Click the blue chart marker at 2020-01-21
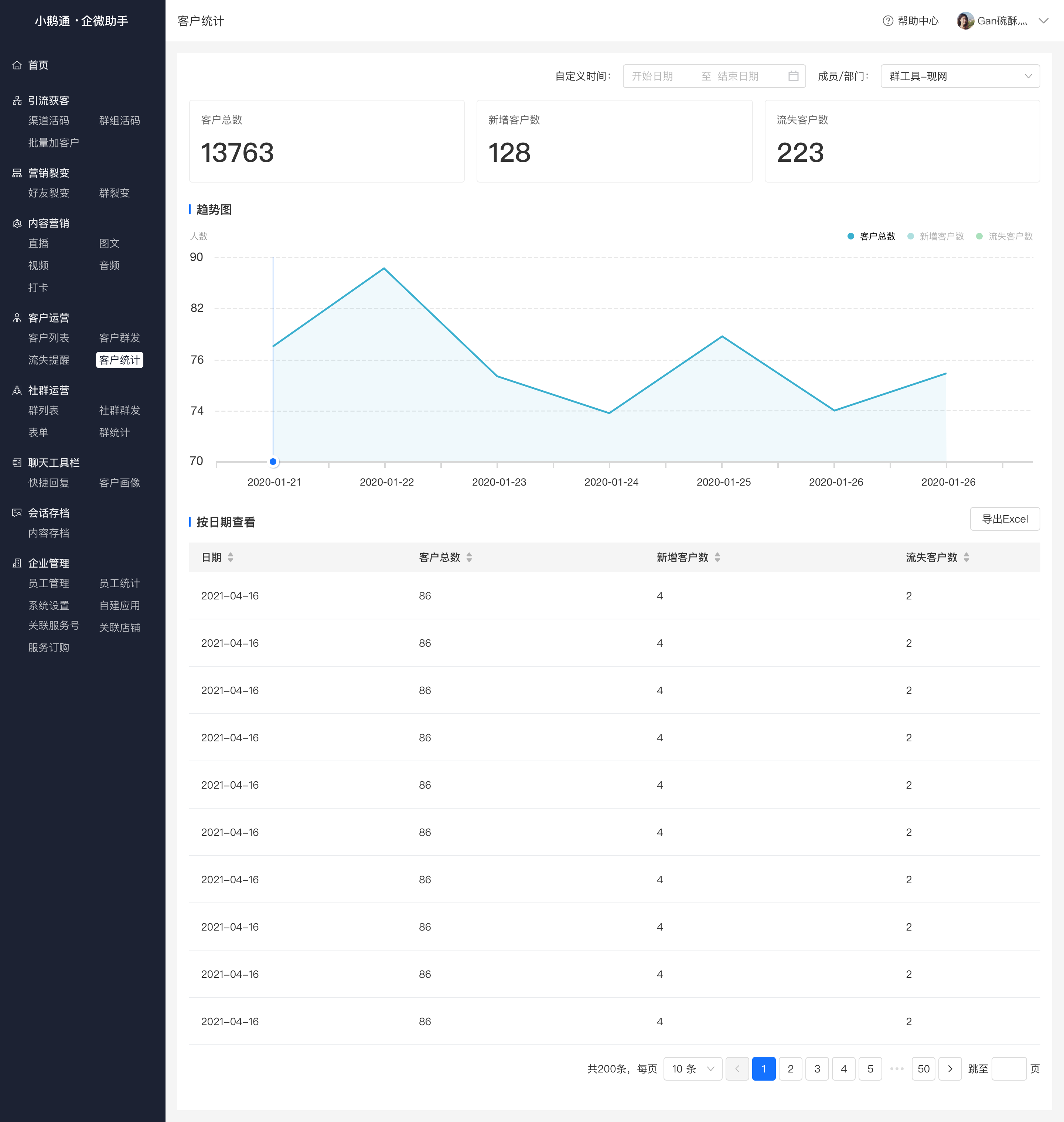This screenshot has height=1122, width=1064. click(273, 462)
